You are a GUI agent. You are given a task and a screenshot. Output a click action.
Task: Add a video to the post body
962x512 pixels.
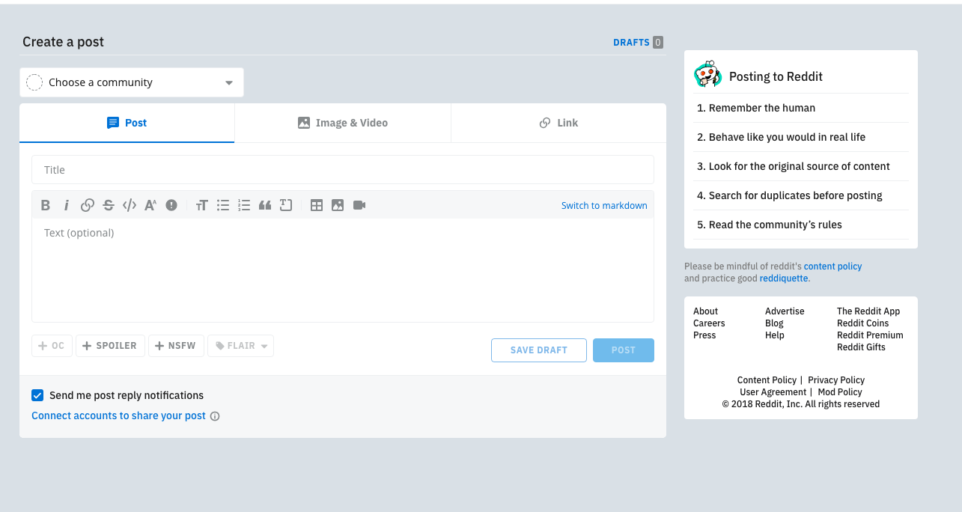coord(360,205)
